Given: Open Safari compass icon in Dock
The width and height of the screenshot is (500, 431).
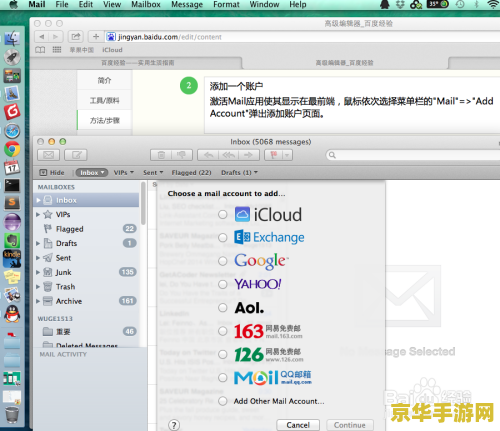Looking at the screenshot, I should [12, 131].
